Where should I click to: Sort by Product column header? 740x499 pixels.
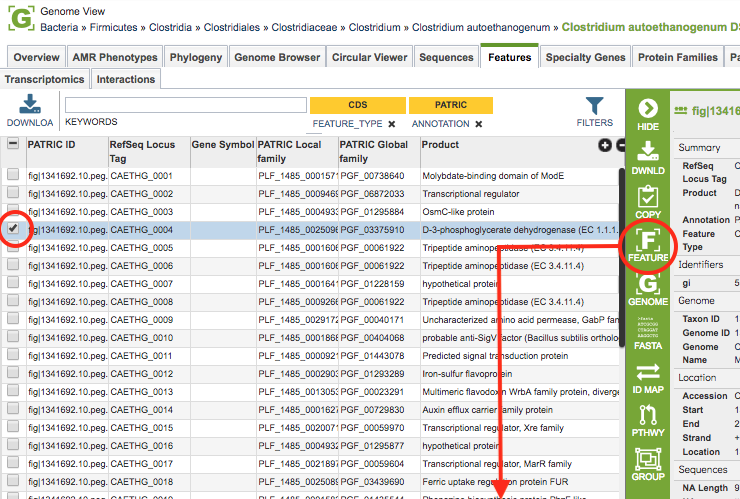coord(508,152)
